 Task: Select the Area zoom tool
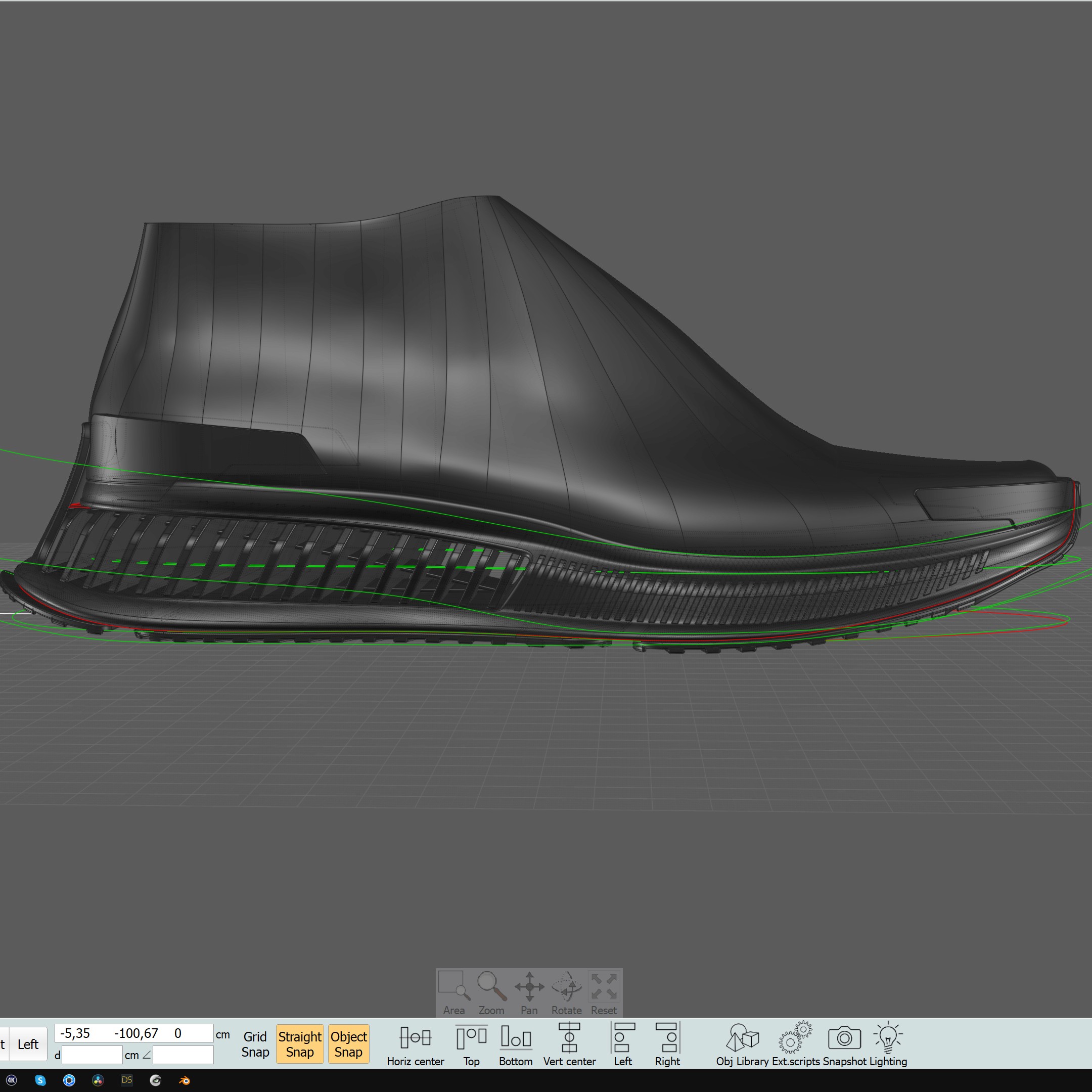454,991
